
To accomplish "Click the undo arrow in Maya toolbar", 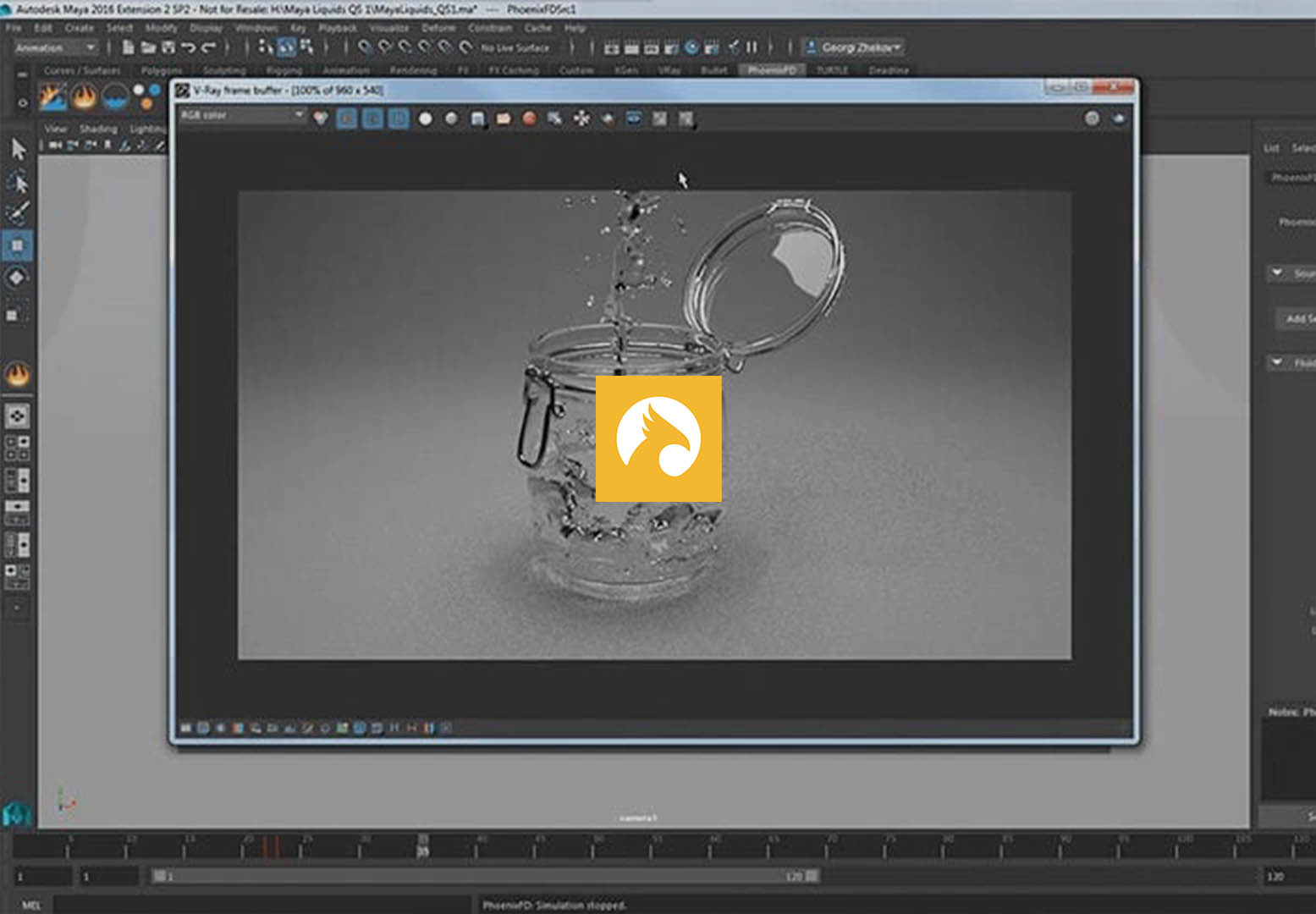I will tap(189, 48).
